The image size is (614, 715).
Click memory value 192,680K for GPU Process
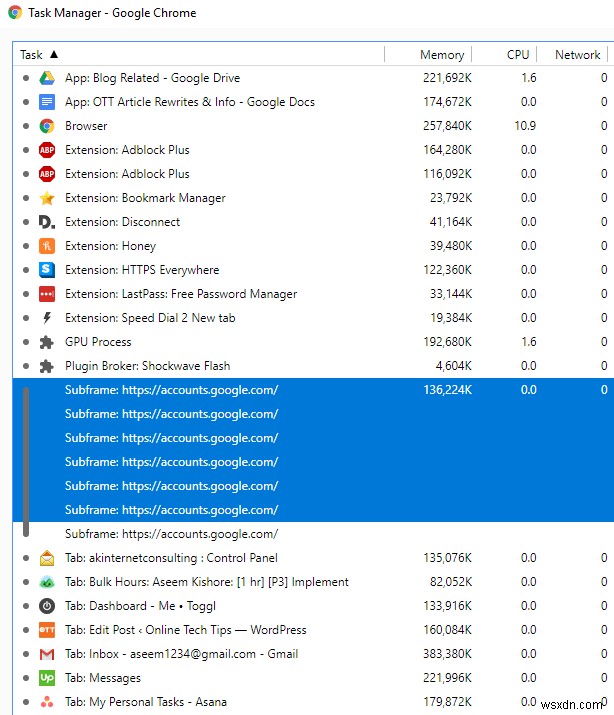447,342
